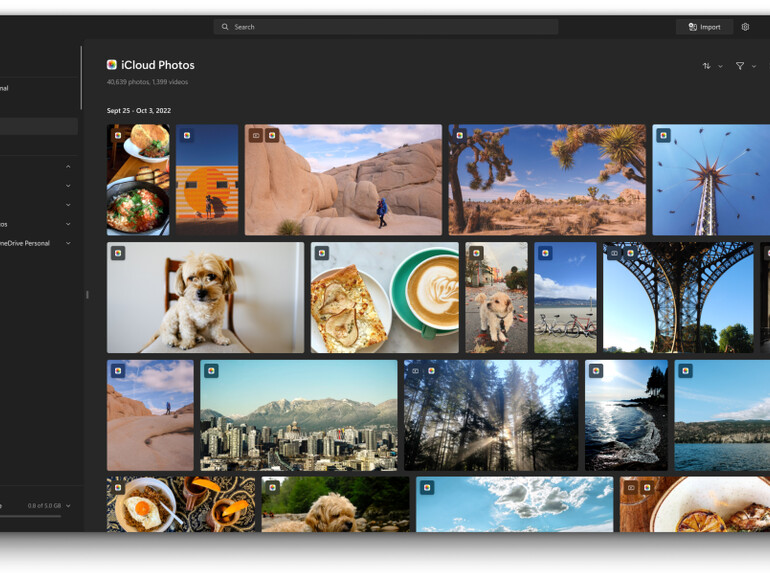Click the filter funnel icon
Viewport: 770px width, 578px height.
[x=740, y=66]
